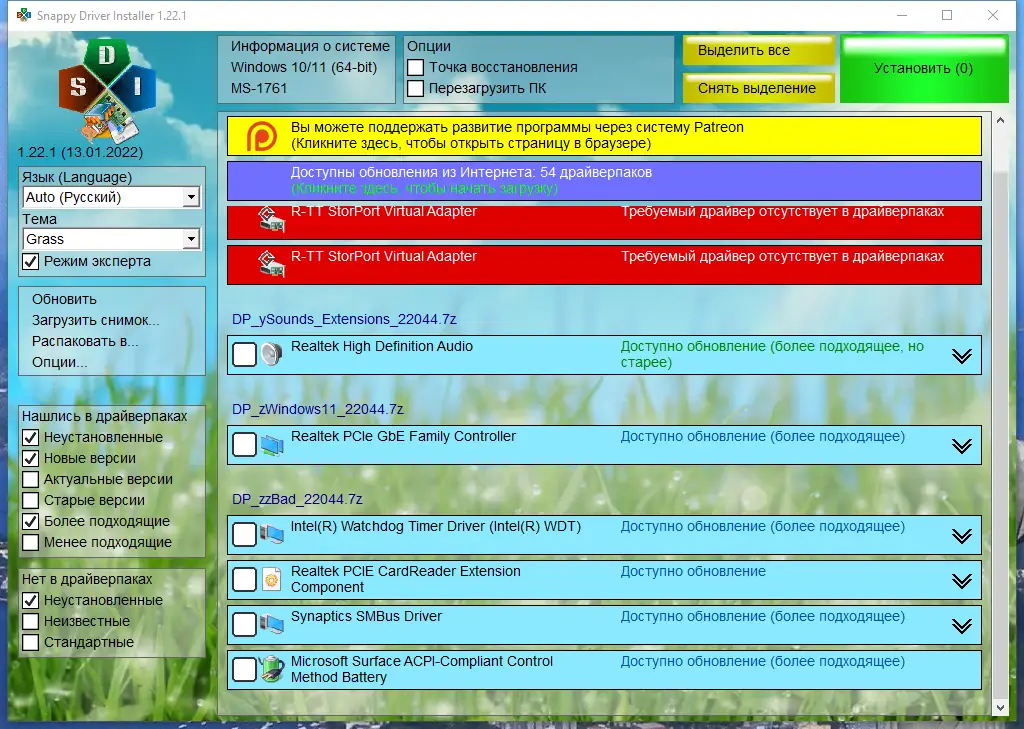Viewport: 1024px width, 729px height.
Task: Click the driverpack updates download banner
Action: tap(604, 181)
